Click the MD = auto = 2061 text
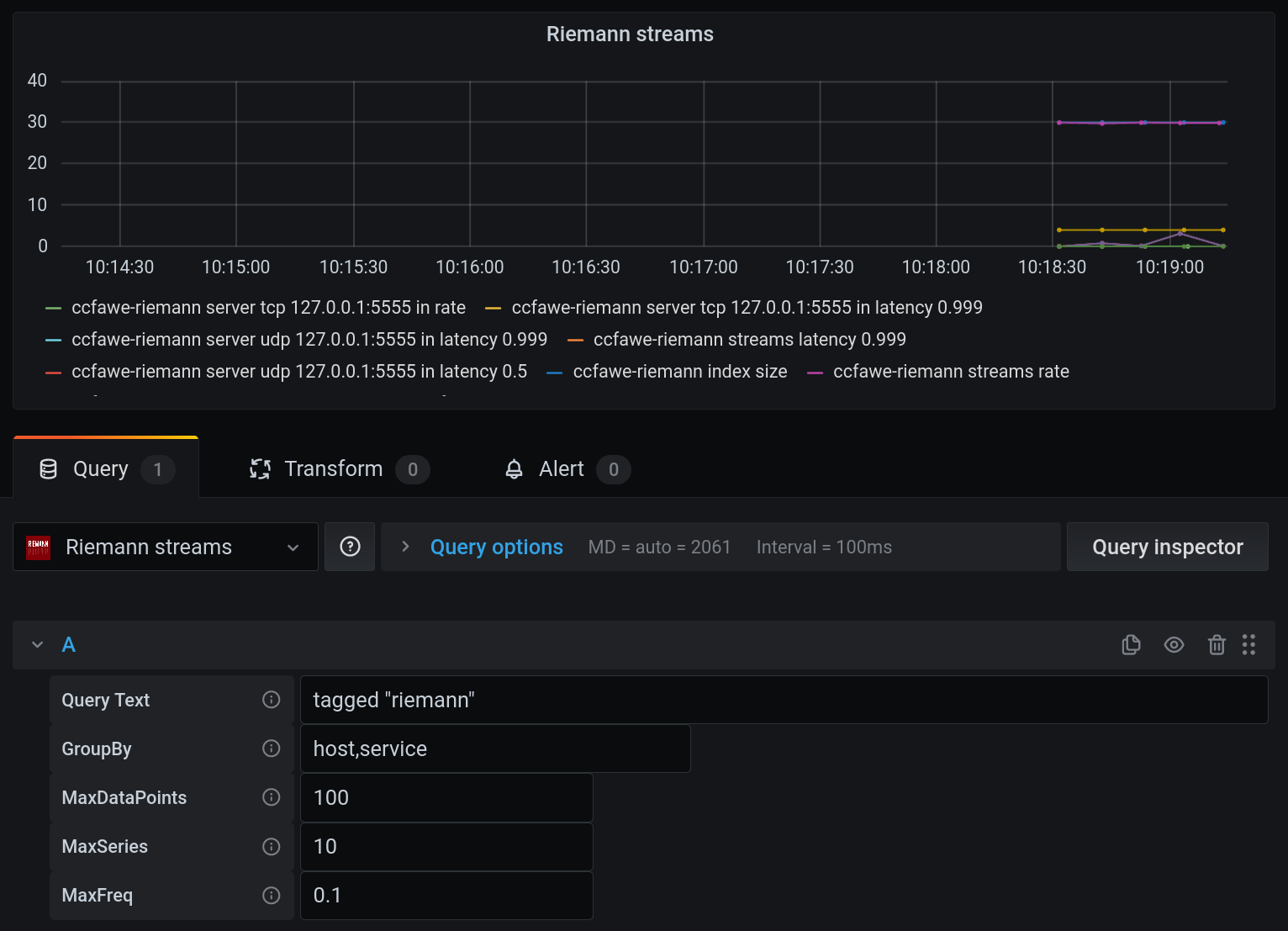The height and width of the screenshot is (931, 1288). click(x=659, y=547)
